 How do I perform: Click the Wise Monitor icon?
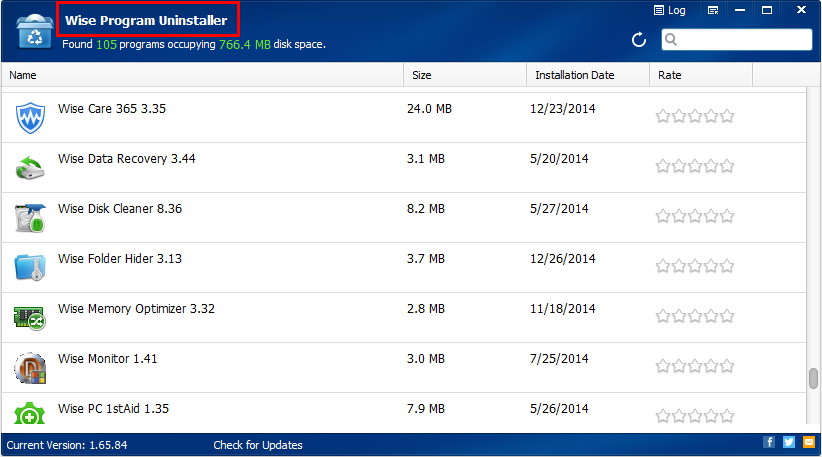[30, 367]
